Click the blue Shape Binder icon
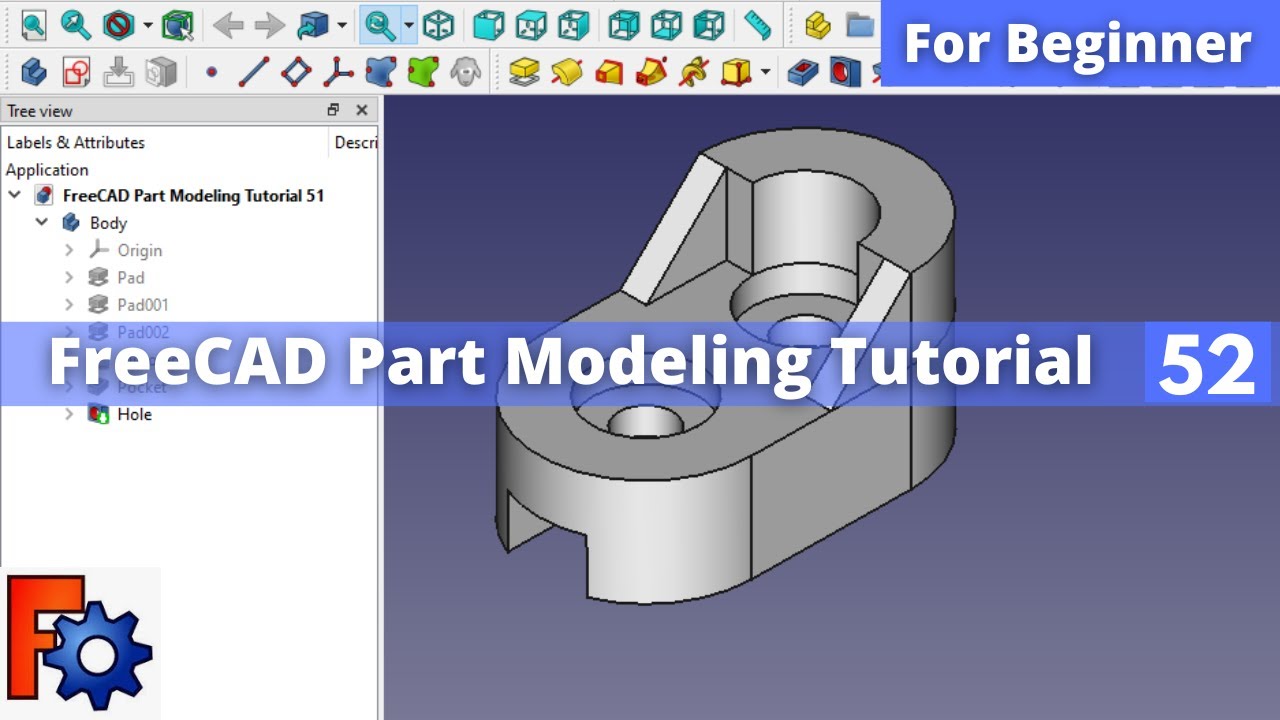1280x720 pixels. click(x=380, y=71)
